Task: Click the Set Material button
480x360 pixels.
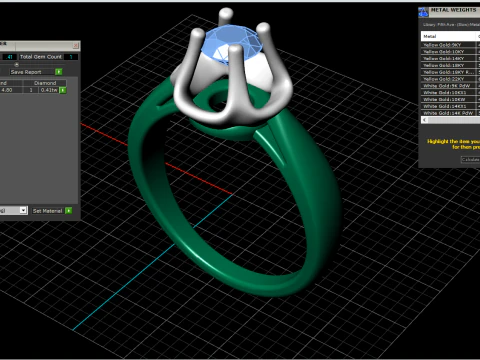Action: 48,211
